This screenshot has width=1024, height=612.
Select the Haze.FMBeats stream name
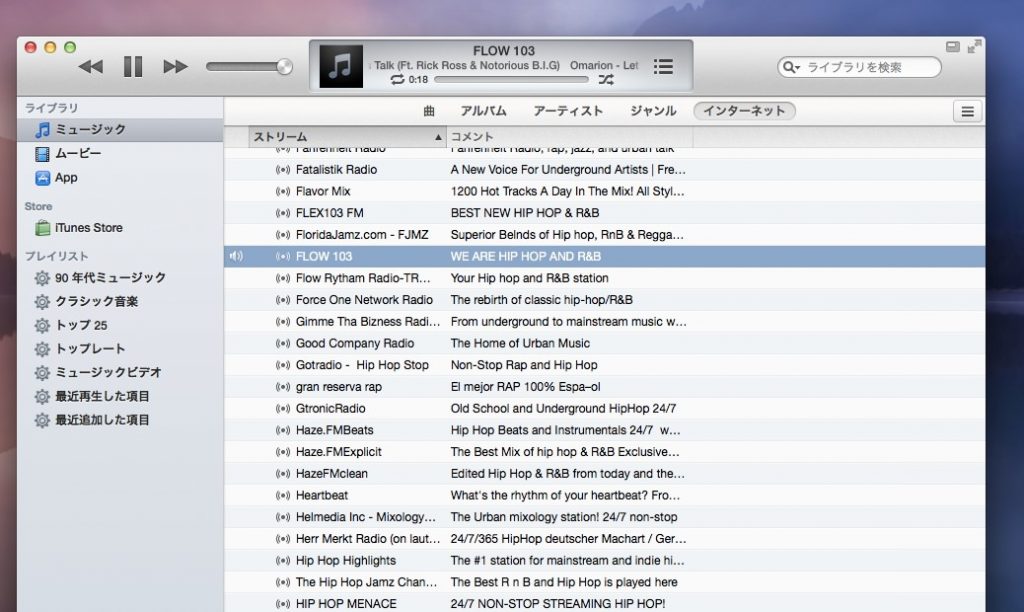pos(334,430)
